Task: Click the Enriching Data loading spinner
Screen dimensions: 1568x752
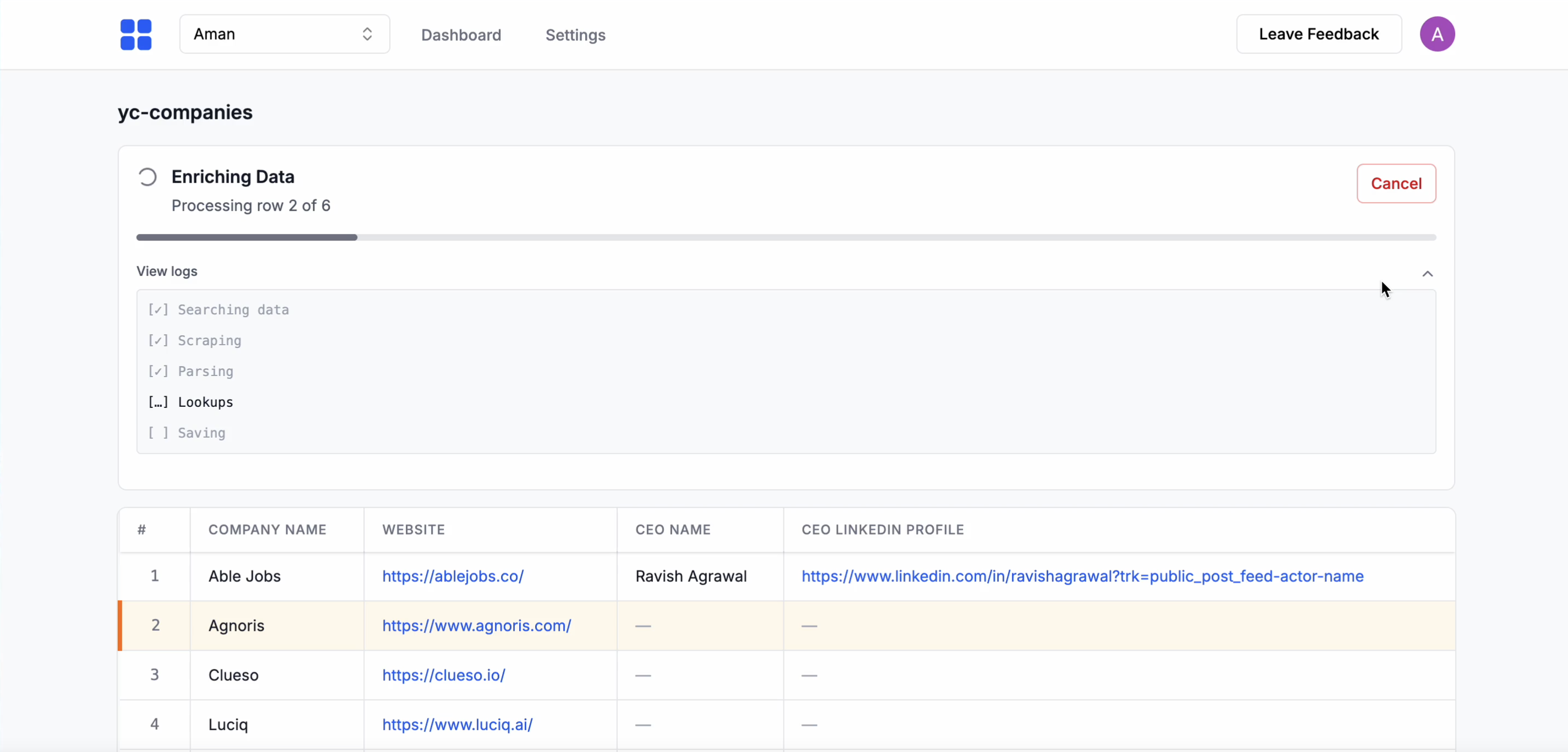Action: point(148,177)
